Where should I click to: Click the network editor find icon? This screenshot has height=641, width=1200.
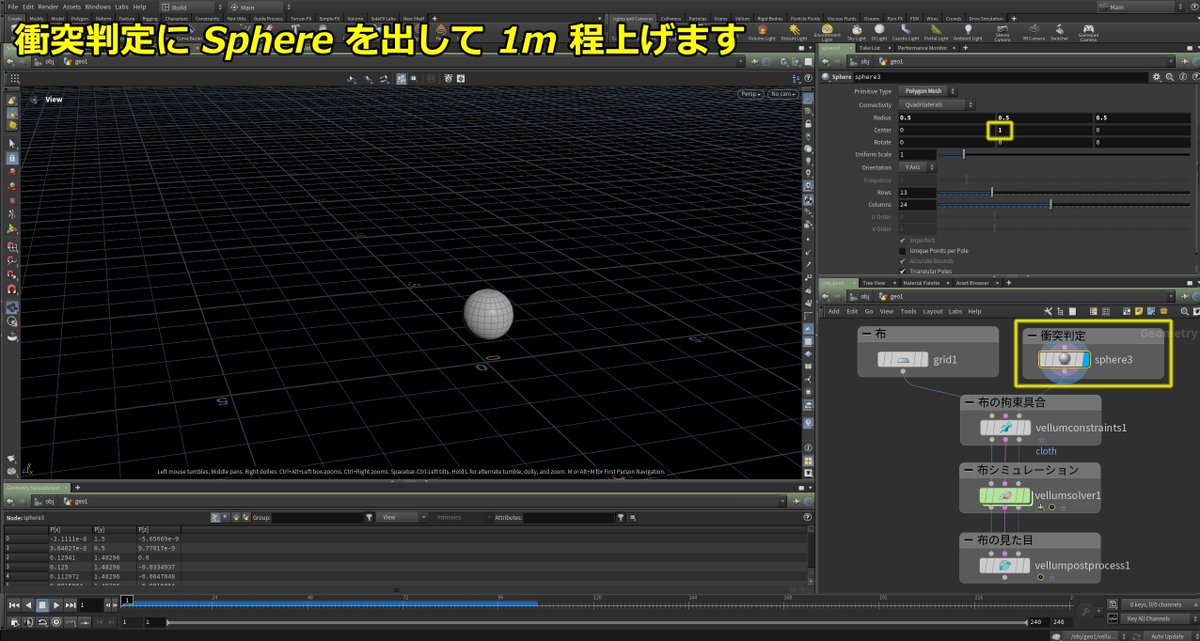click(1183, 311)
